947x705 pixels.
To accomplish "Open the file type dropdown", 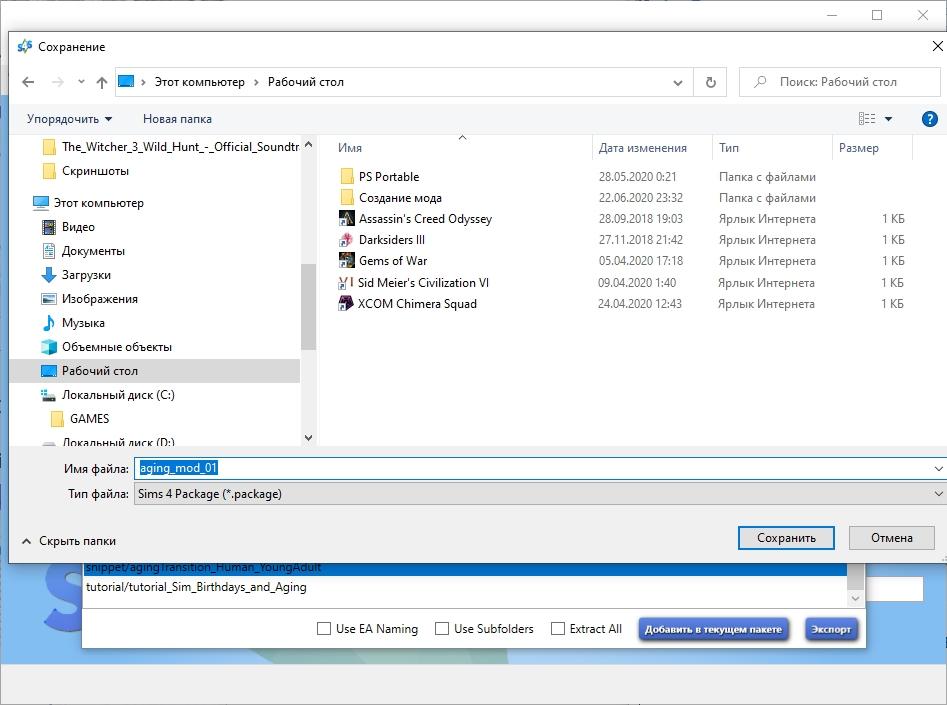I will pyautogui.click(x=938, y=494).
